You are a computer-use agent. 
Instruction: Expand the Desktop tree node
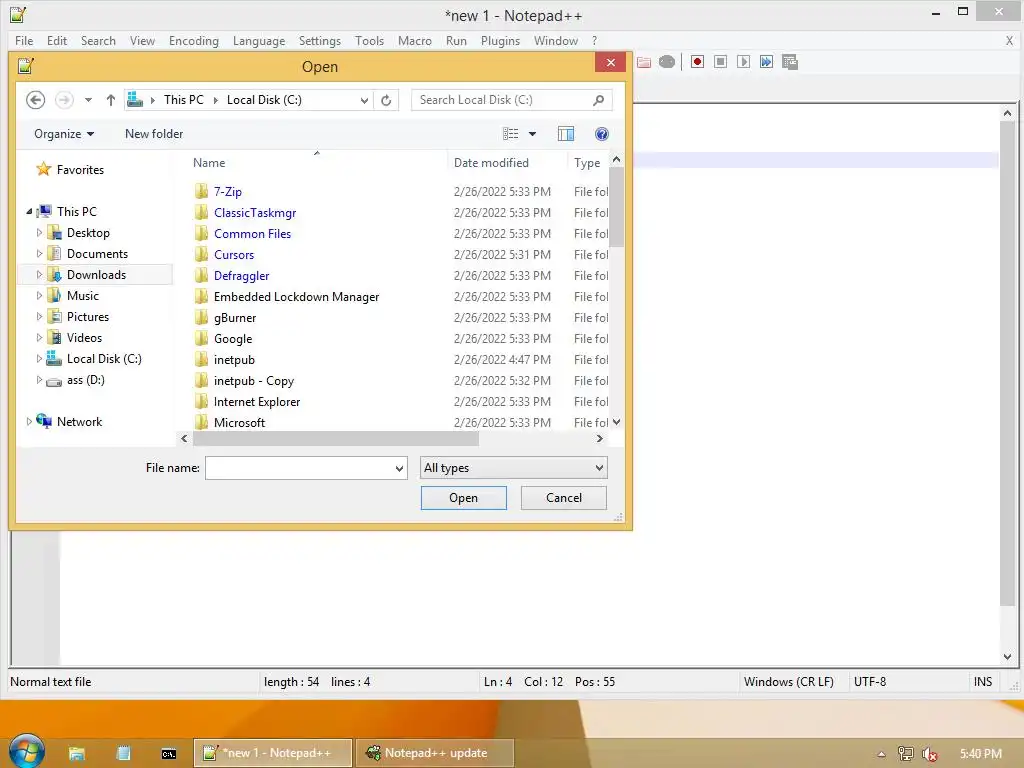pos(39,232)
